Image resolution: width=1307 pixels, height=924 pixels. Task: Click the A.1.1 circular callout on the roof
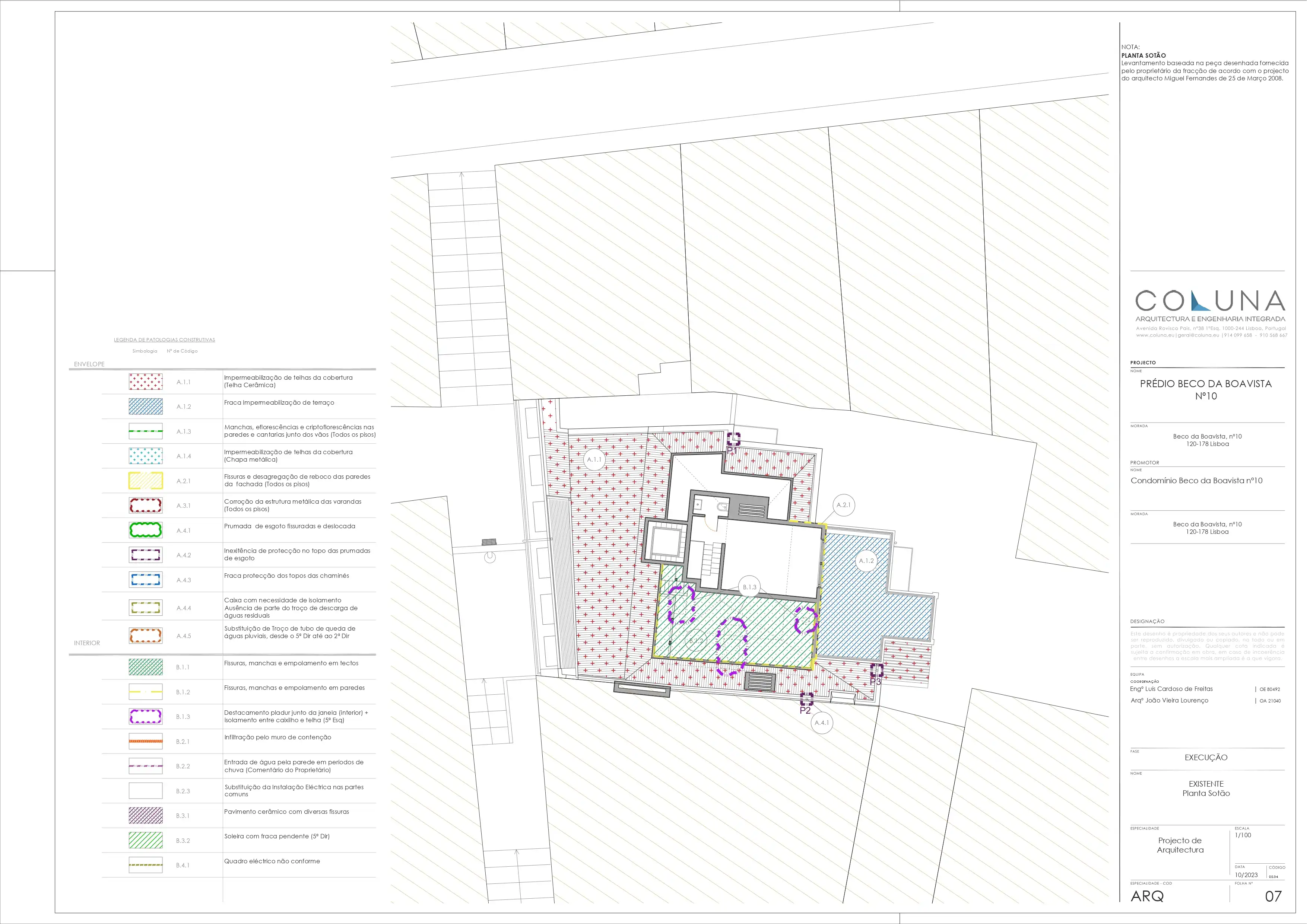tap(594, 459)
